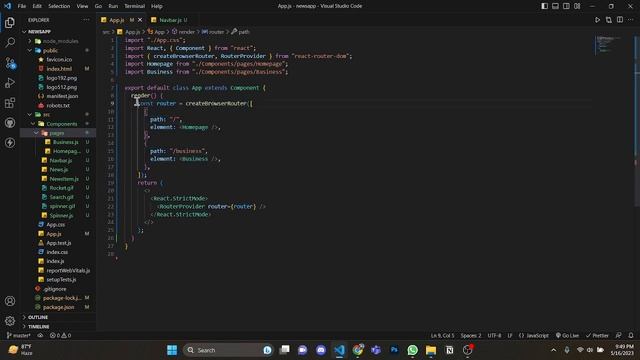Click the Spaces: 2 indentation setting

point(471,336)
